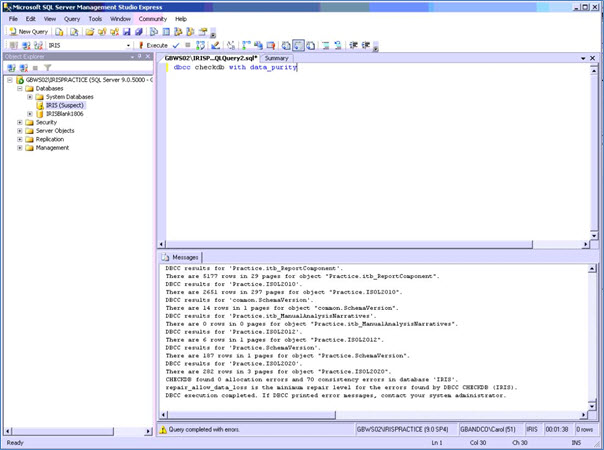Click the Open File folder icon
This screenshot has width=604, height=450.
(x=90, y=32)
